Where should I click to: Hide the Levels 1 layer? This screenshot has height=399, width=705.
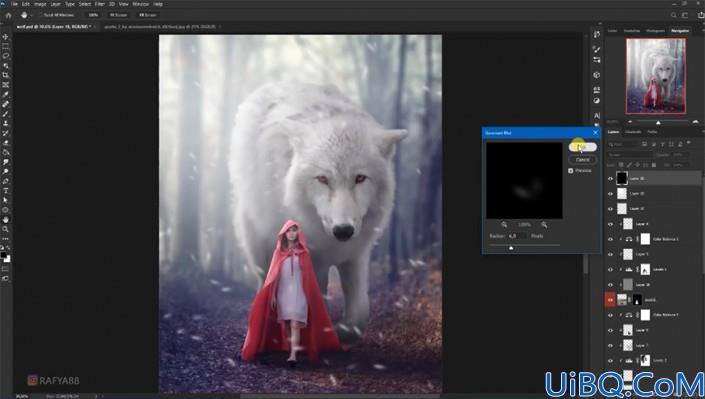(610, 269)
